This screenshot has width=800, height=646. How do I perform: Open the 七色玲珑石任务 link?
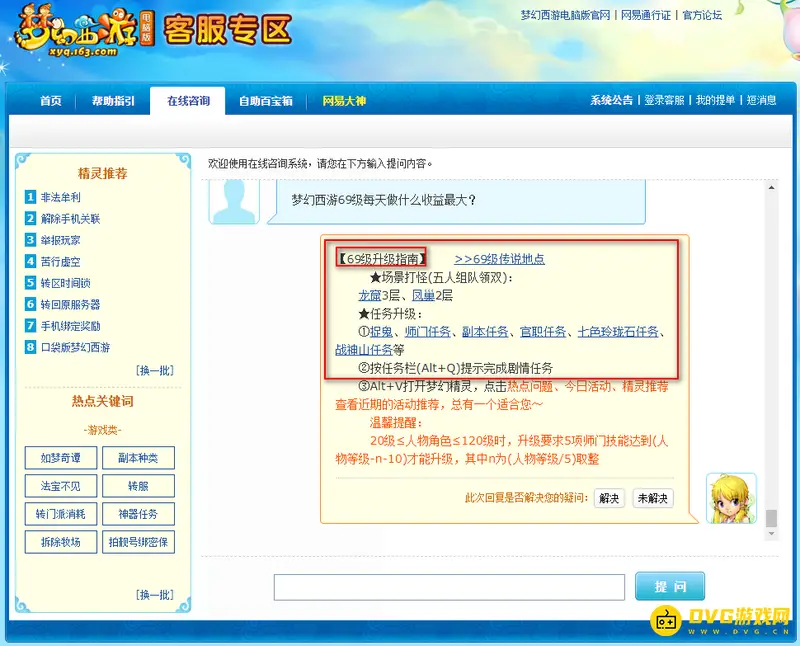[618, 332]
